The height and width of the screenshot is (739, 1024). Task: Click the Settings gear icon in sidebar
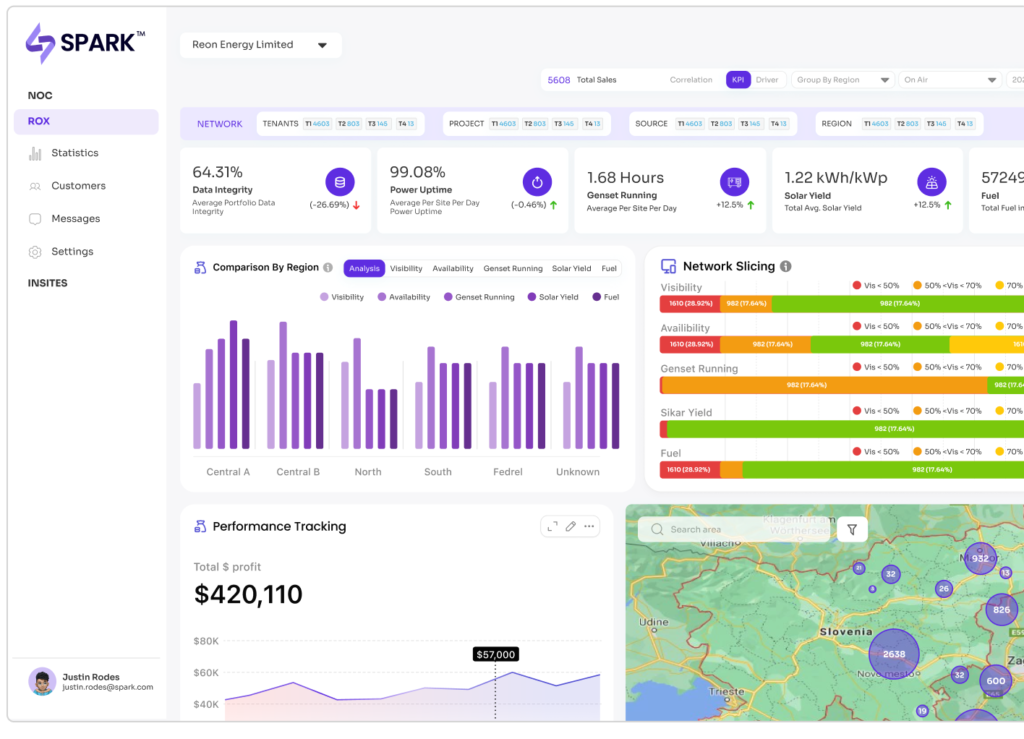click(x=35, y=252)
